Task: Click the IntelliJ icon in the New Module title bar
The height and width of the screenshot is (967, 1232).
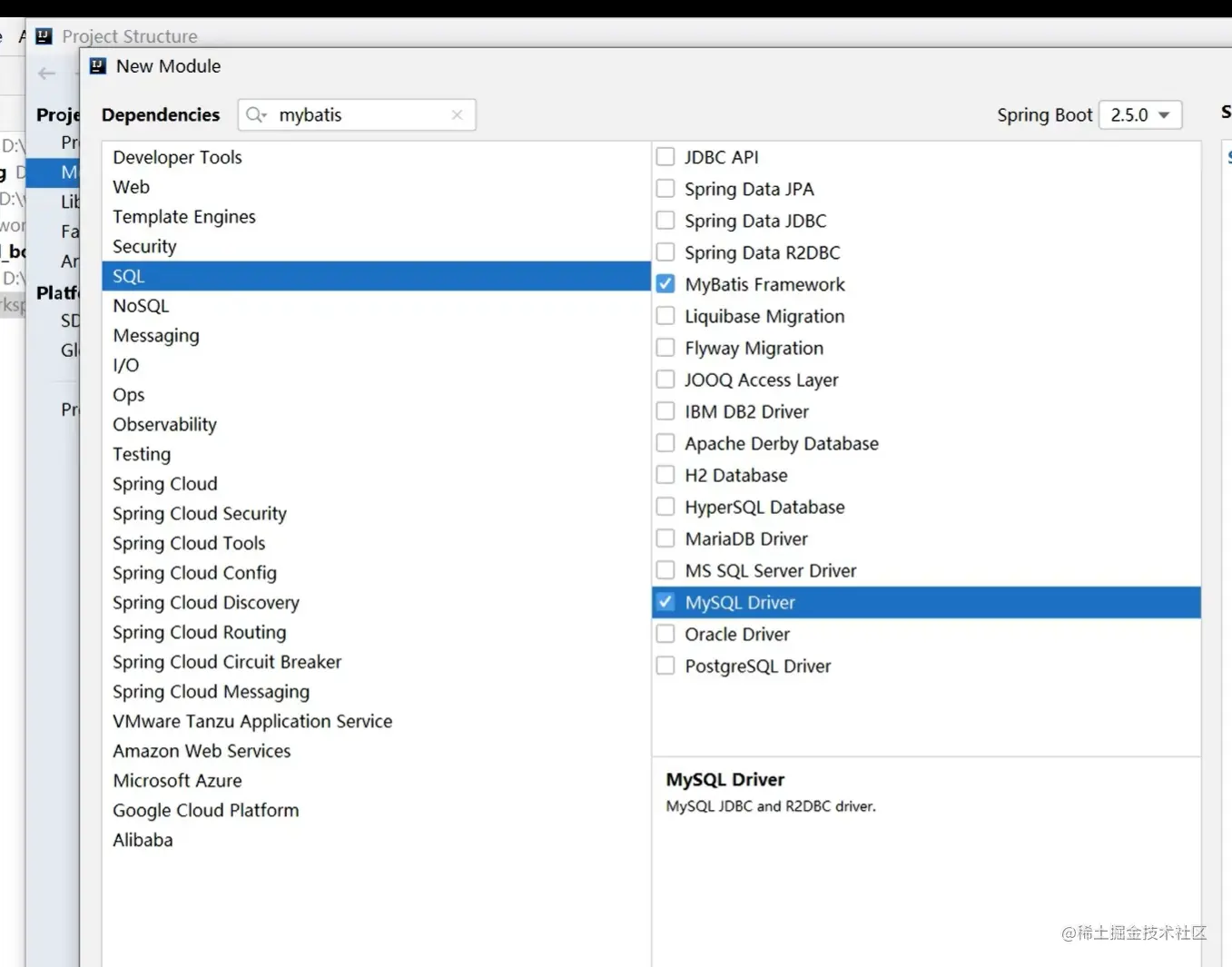Action: pos(98,66)
